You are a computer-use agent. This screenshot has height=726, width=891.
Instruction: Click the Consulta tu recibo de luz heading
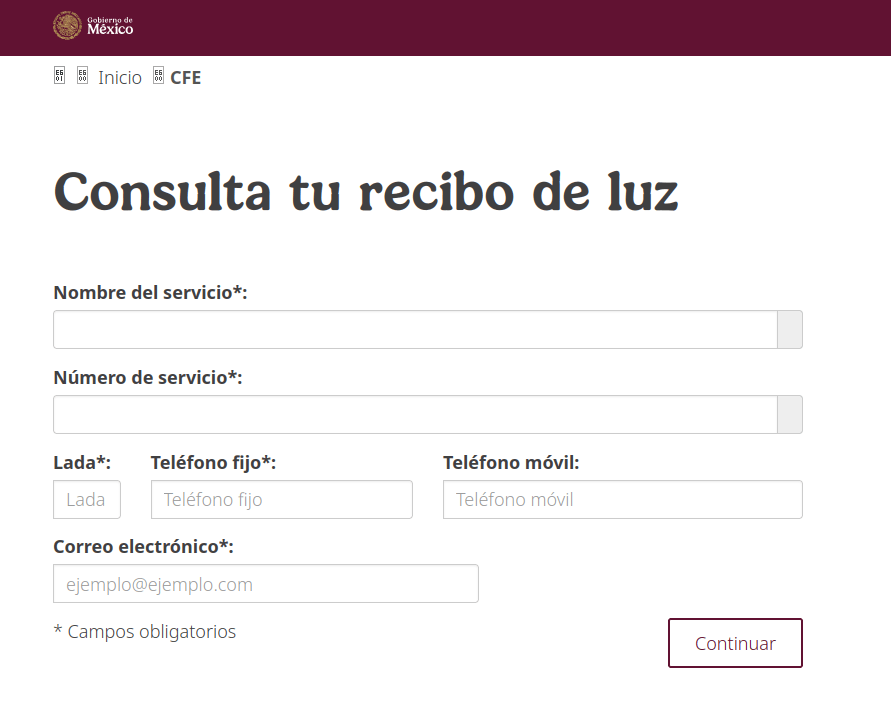point(366,192)
